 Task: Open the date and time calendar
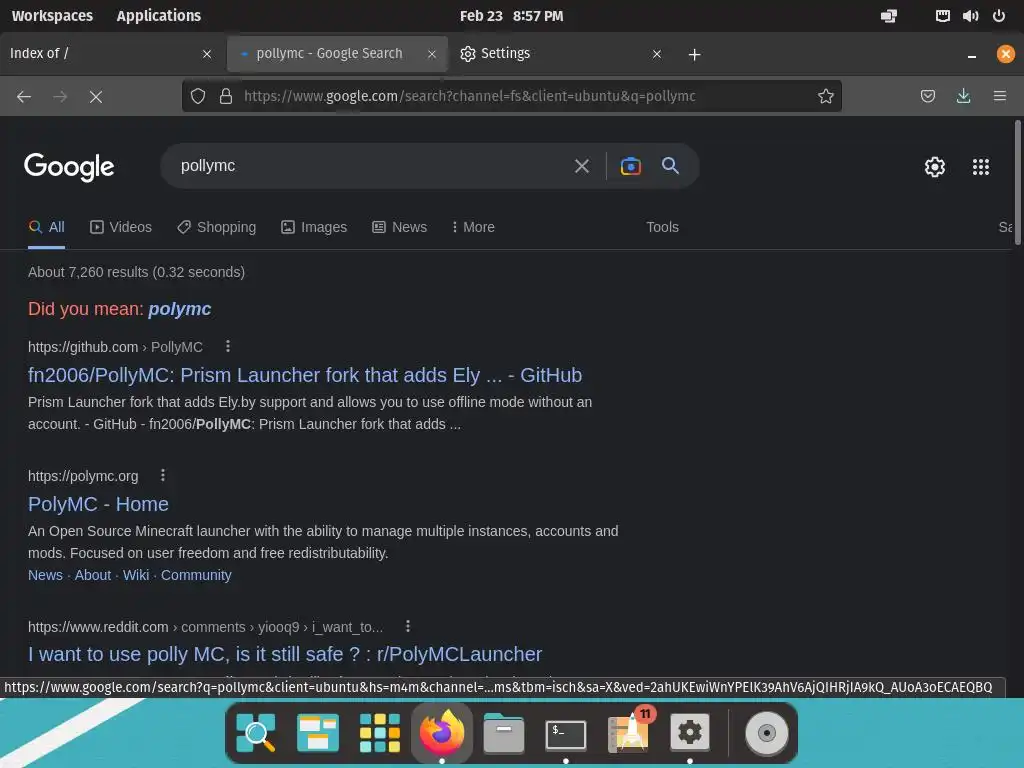[511, 16]
